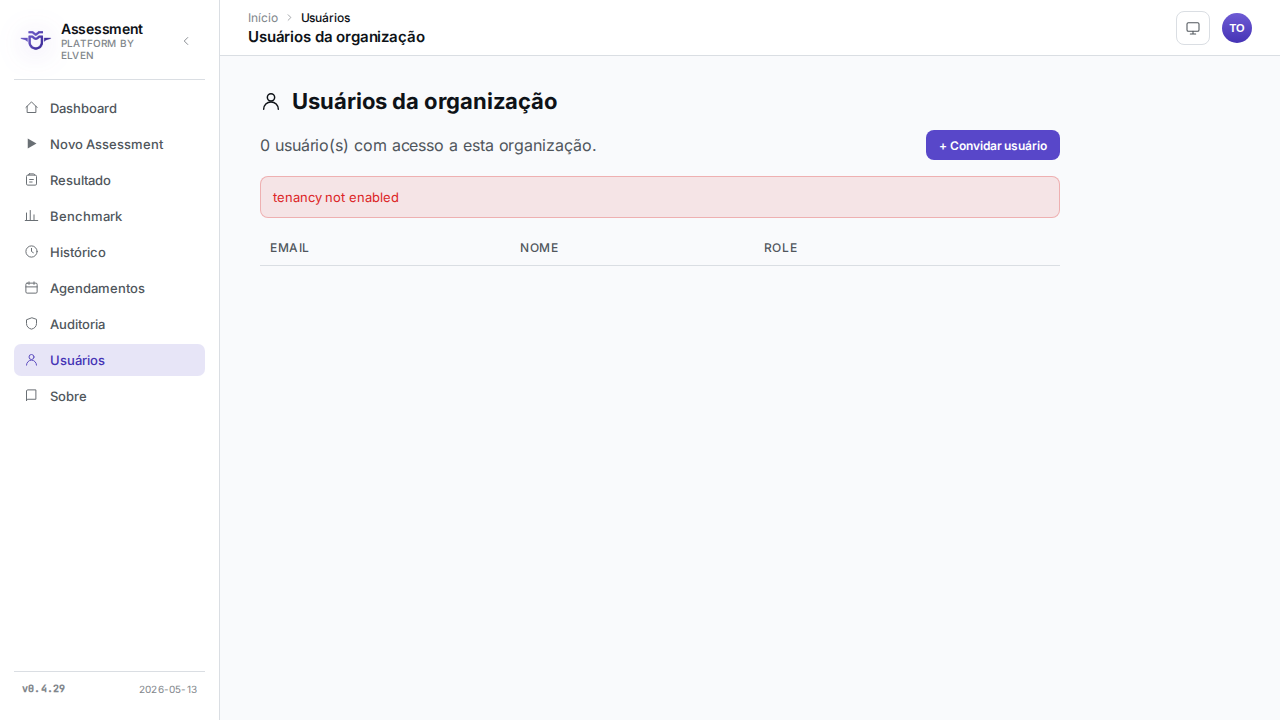Click the Sobre icon in sidebar

click(x=31, y=396)
